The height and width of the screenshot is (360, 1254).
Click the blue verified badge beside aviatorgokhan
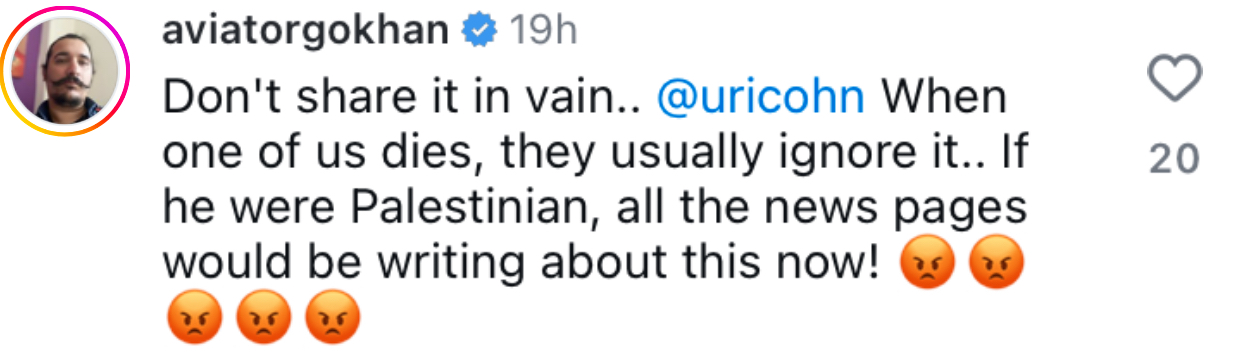479,33
